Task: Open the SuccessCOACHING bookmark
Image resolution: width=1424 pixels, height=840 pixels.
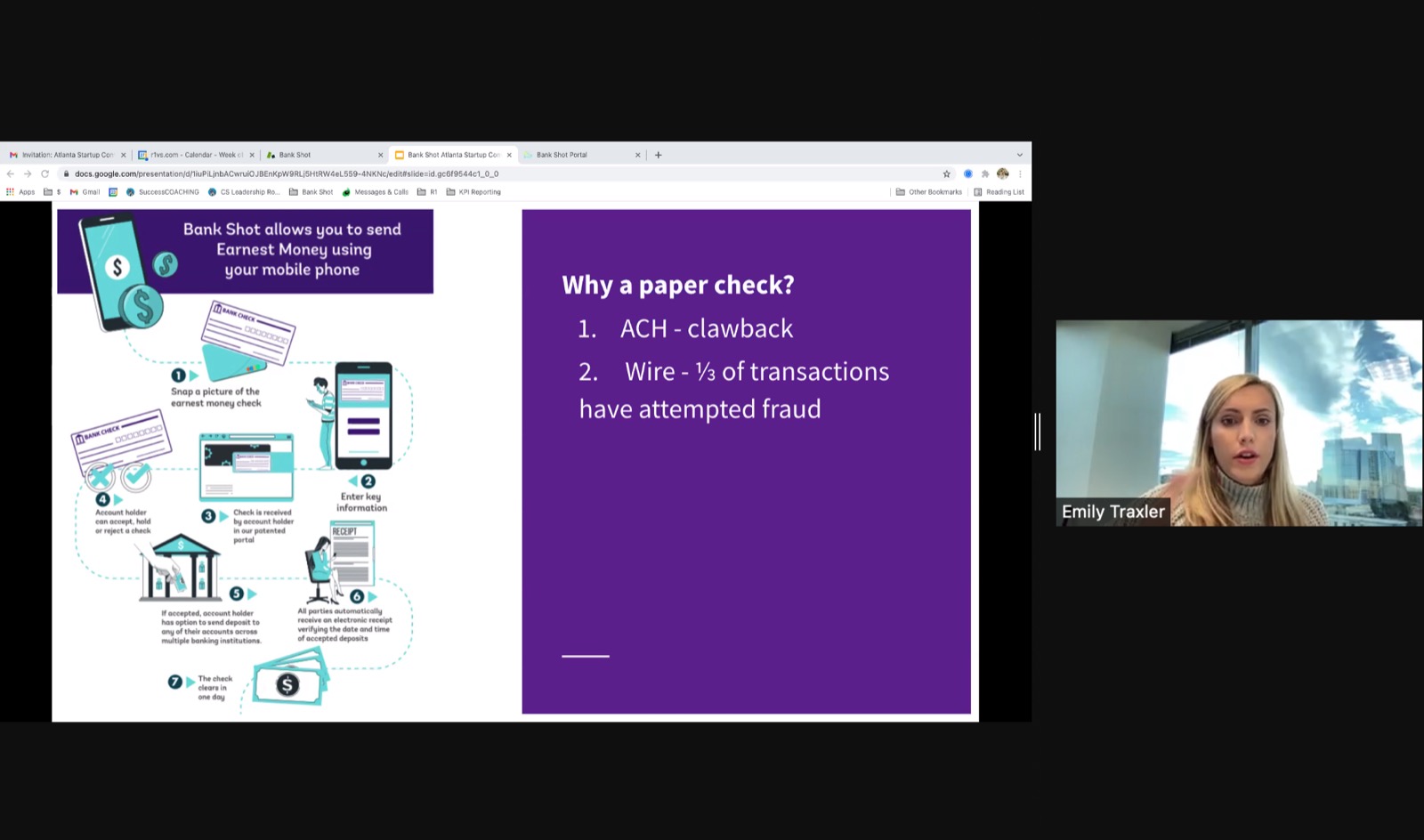Action: [163, 192]
